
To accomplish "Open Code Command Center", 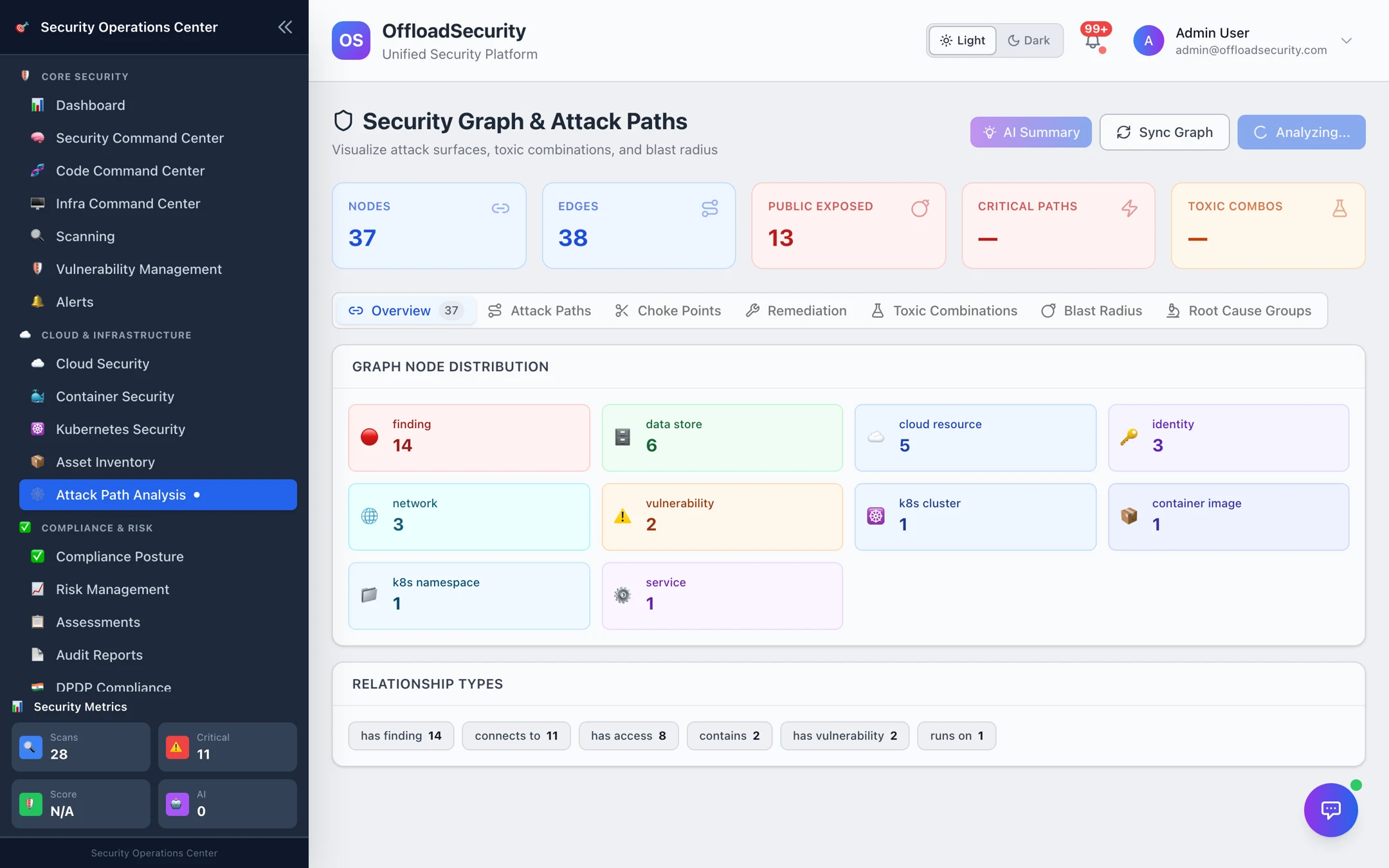I will (158, 170).
